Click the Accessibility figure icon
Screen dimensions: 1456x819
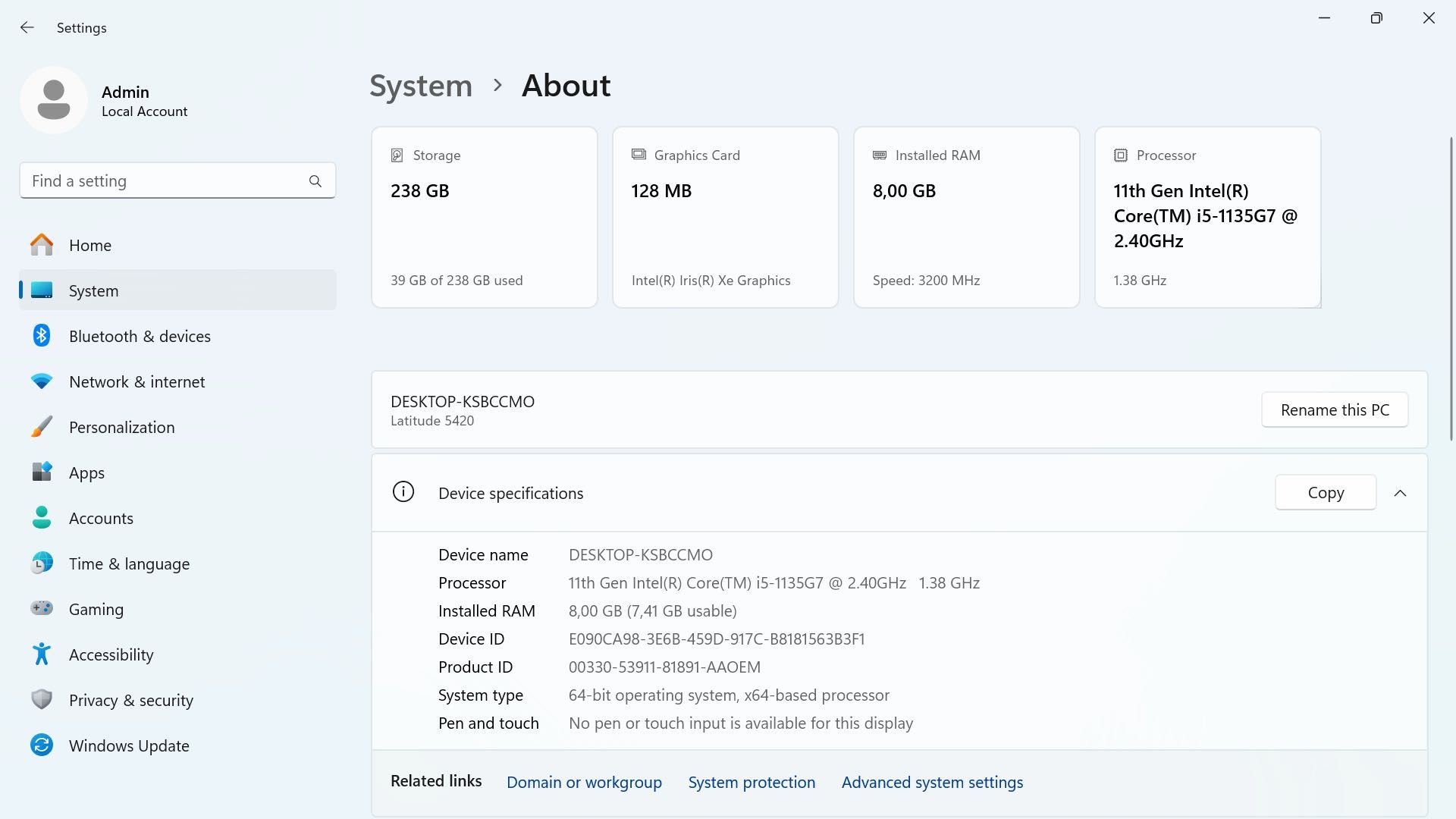[42, 654]
